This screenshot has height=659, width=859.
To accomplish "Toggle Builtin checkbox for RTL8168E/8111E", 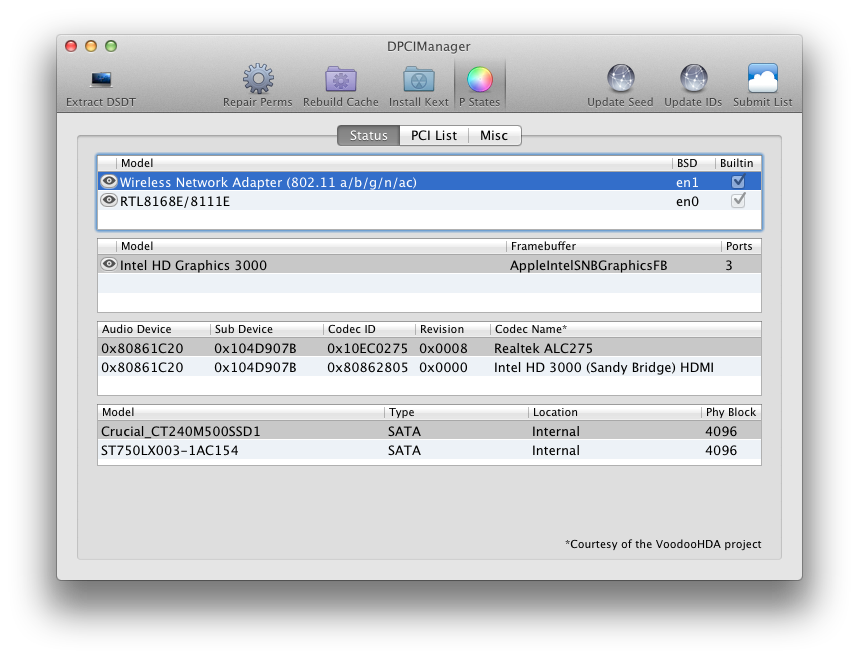I will 738,201.
